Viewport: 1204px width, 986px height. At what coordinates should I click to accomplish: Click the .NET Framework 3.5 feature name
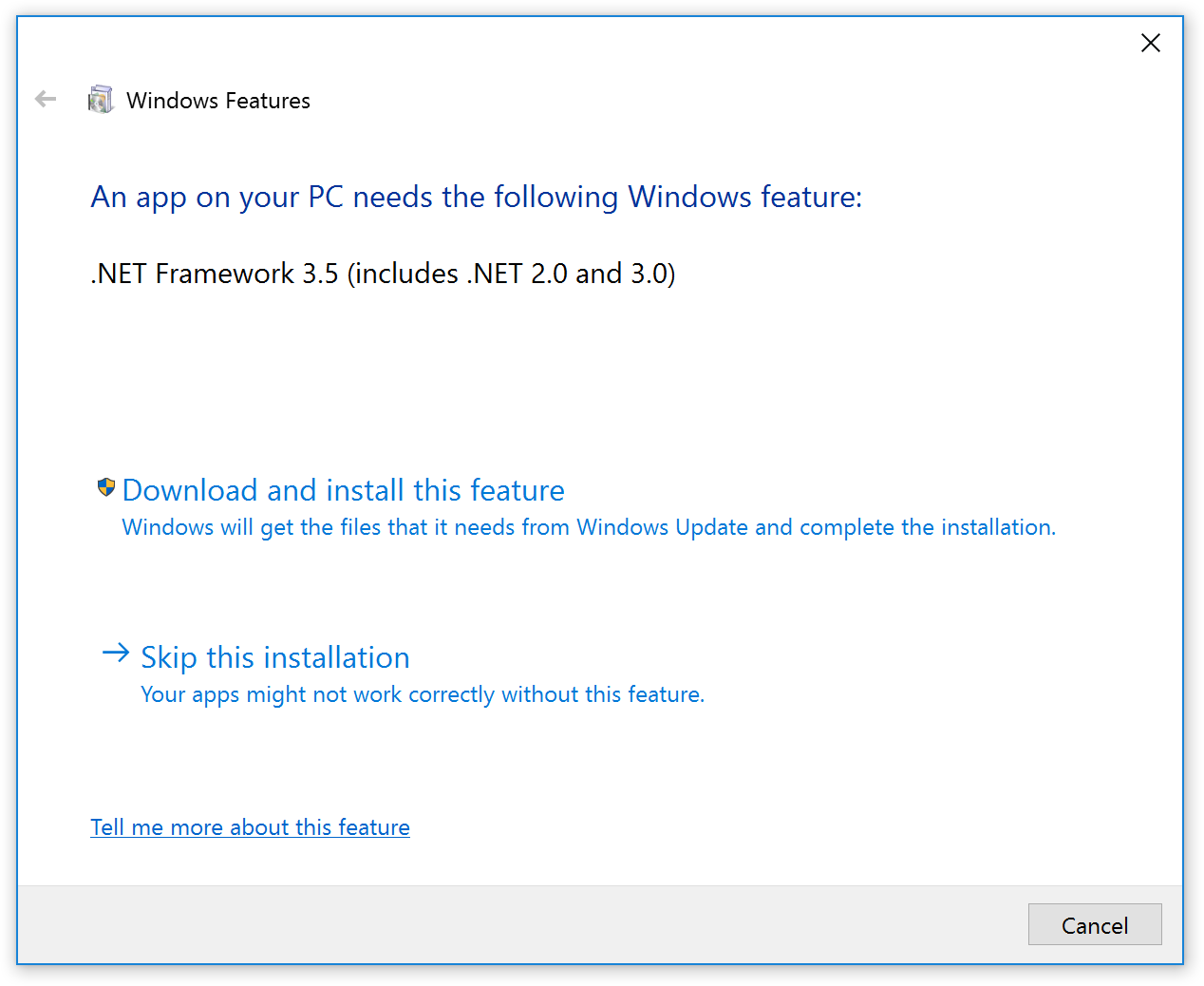[x=215, y=274]
